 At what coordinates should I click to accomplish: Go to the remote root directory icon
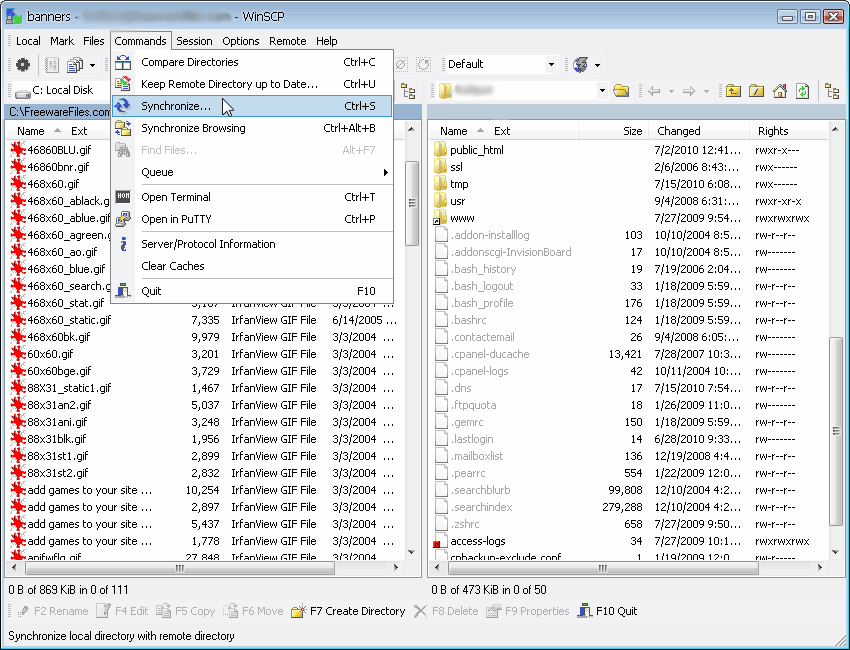click(x=756, y=91)
